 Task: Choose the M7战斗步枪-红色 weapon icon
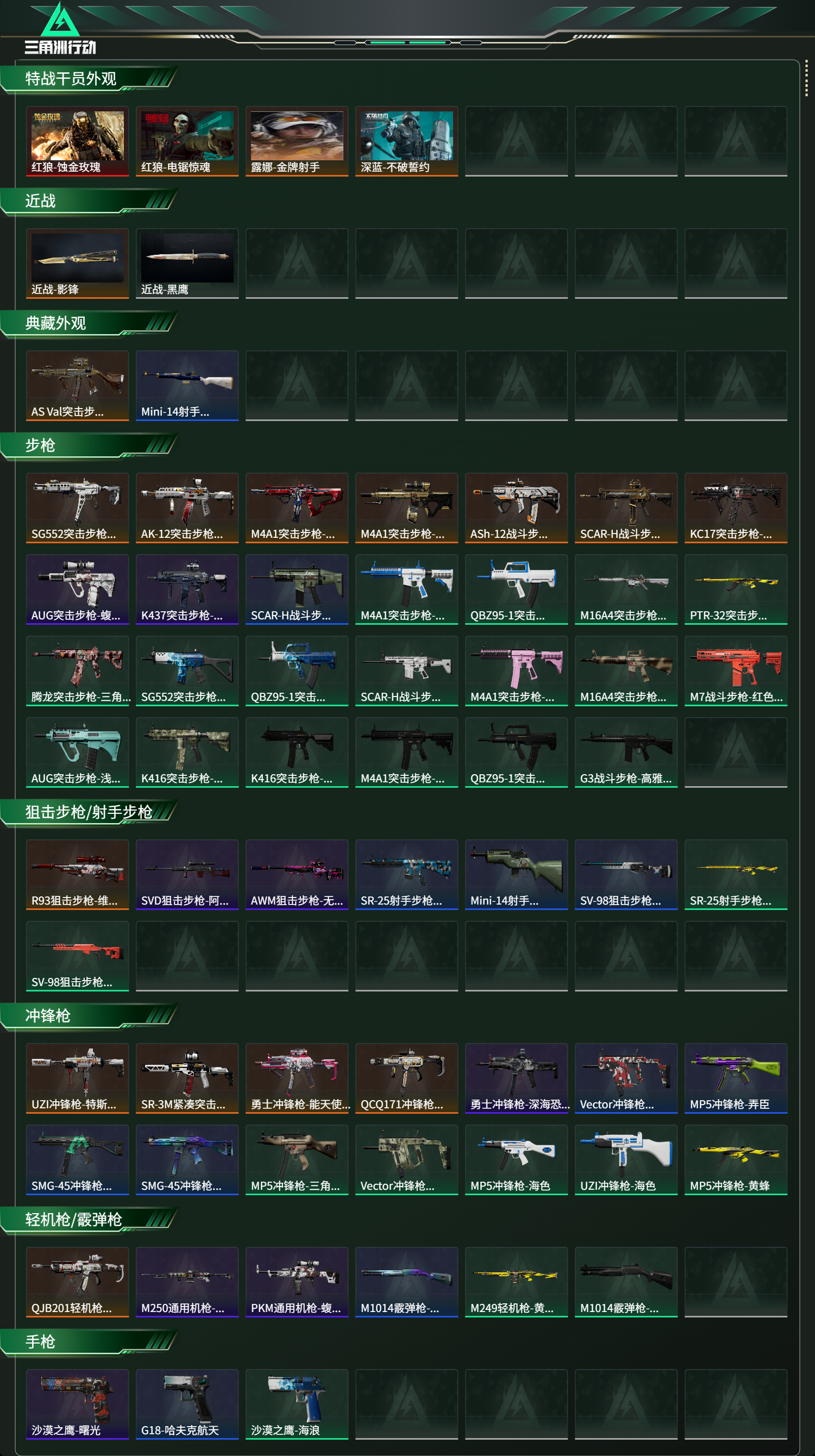(736, 671)
